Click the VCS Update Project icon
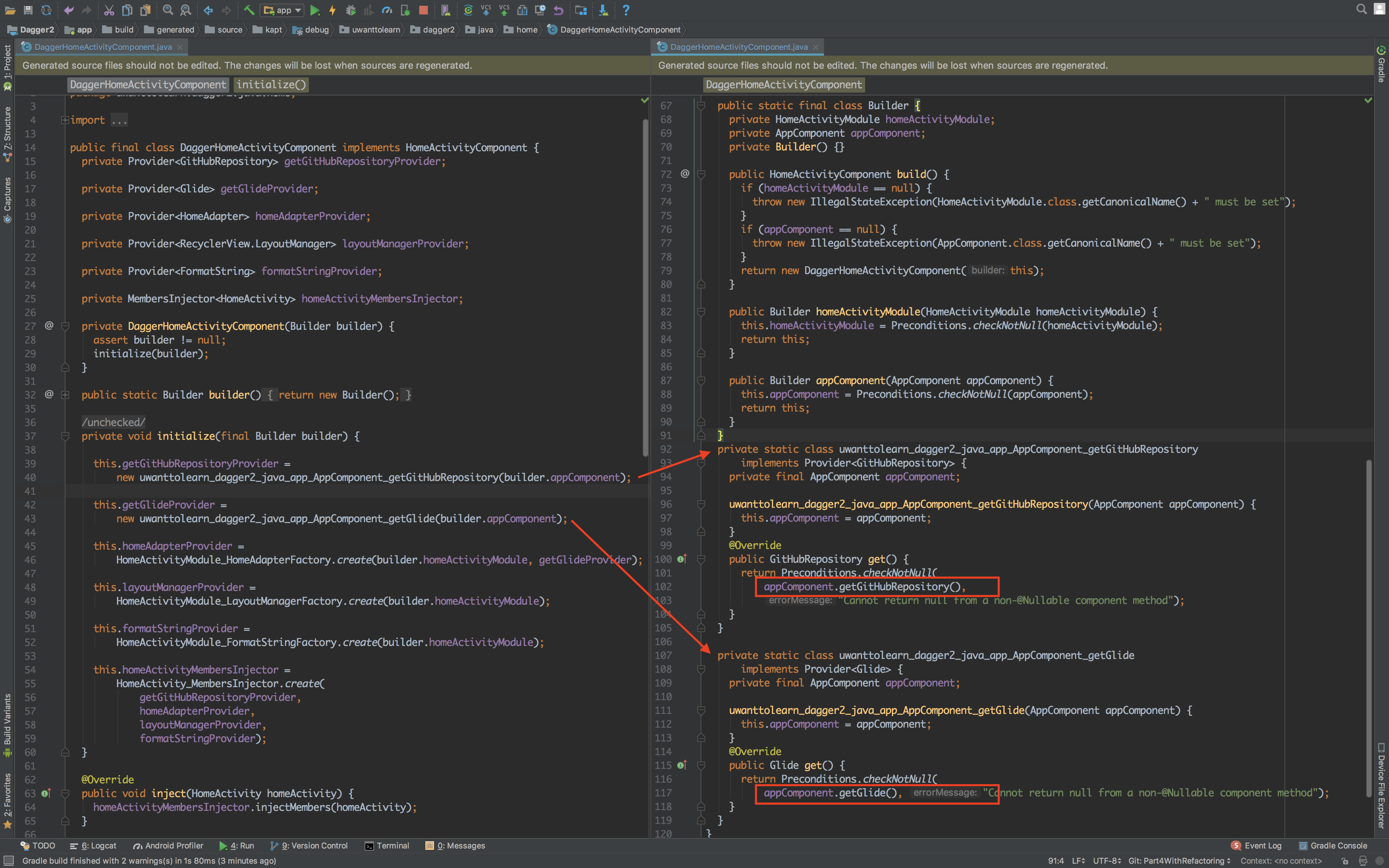Viewport: 1389px width, 868px height. [x=486, y=10]
